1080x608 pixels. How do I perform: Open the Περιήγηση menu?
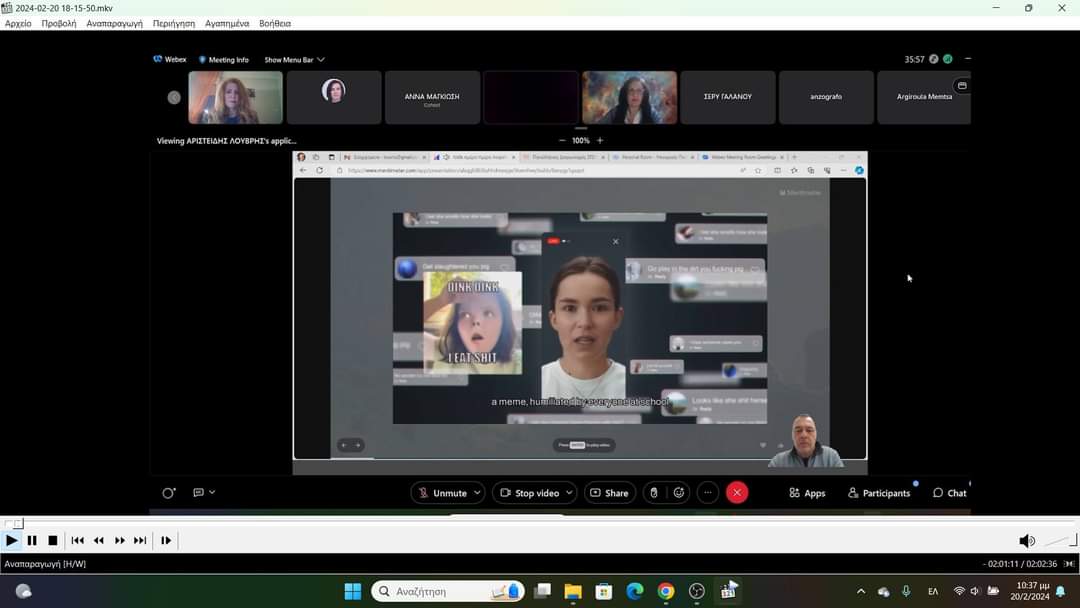click(174, 23)
